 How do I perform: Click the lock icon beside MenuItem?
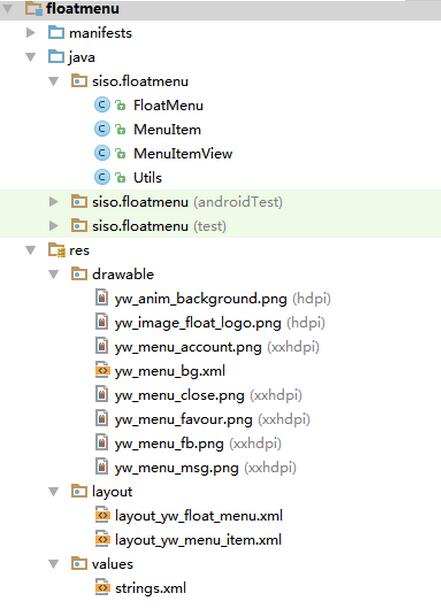(x=121, y=130)
